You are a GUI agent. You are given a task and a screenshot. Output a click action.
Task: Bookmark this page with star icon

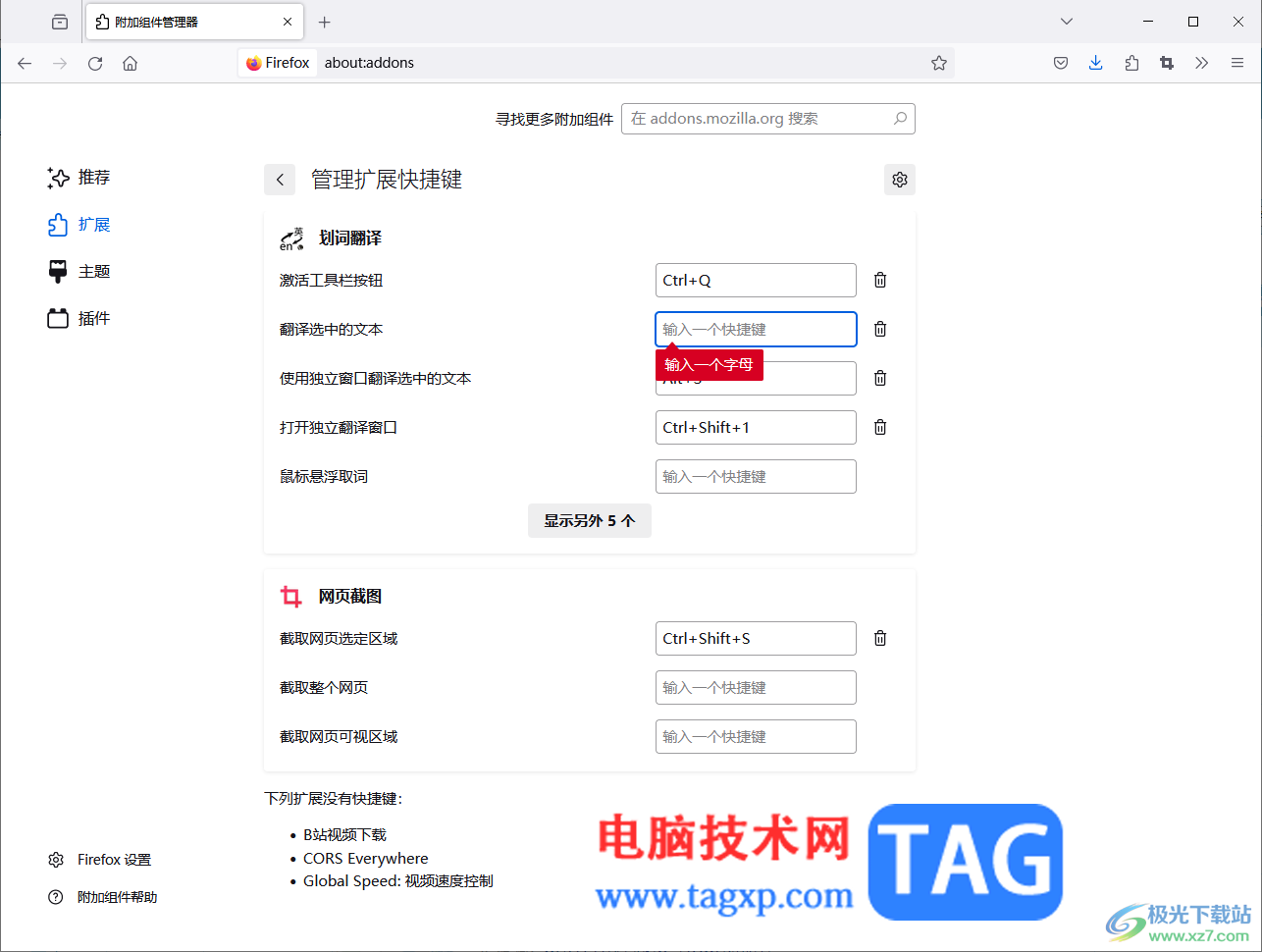[x=939, y=63]
